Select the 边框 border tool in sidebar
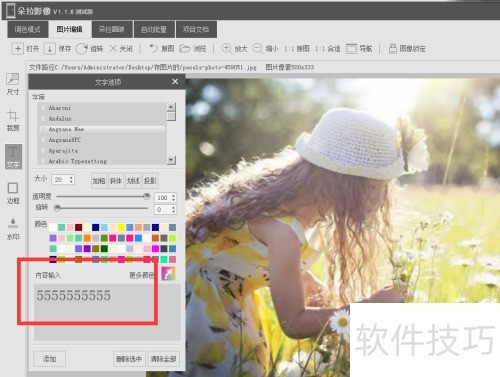The image size is (500, 377). pos(13,193)
